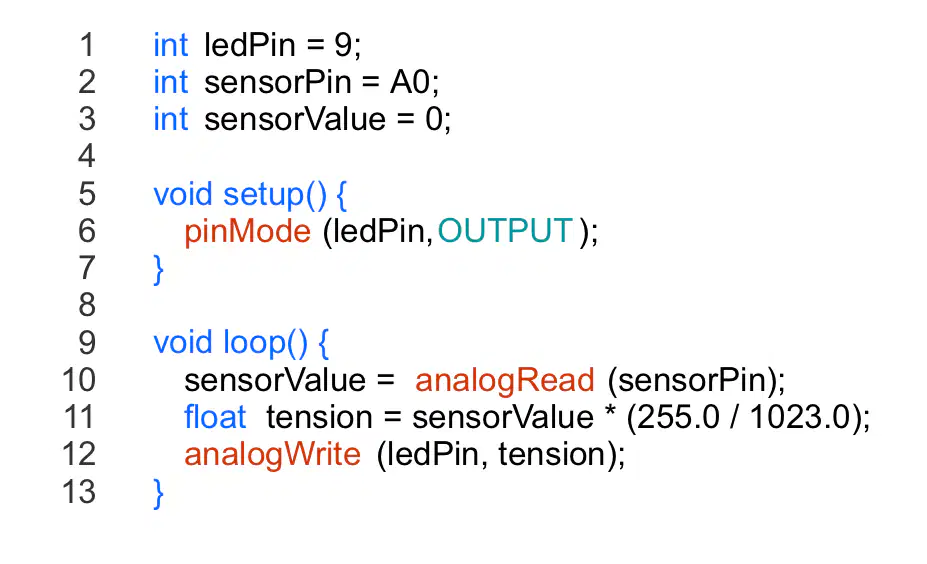927x564 pixels.
Task: Click line number 10 in the gutter
Action: pos(79,380)
